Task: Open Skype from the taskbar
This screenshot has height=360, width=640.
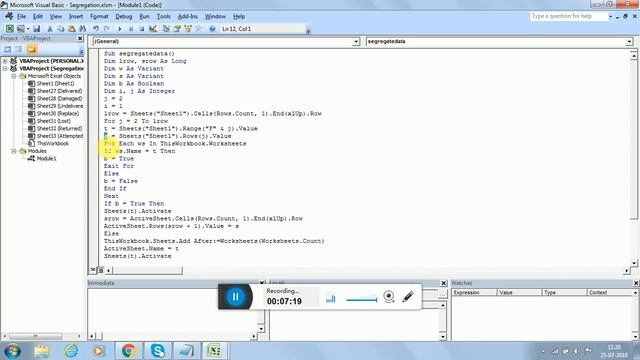Action: (158, 351)
